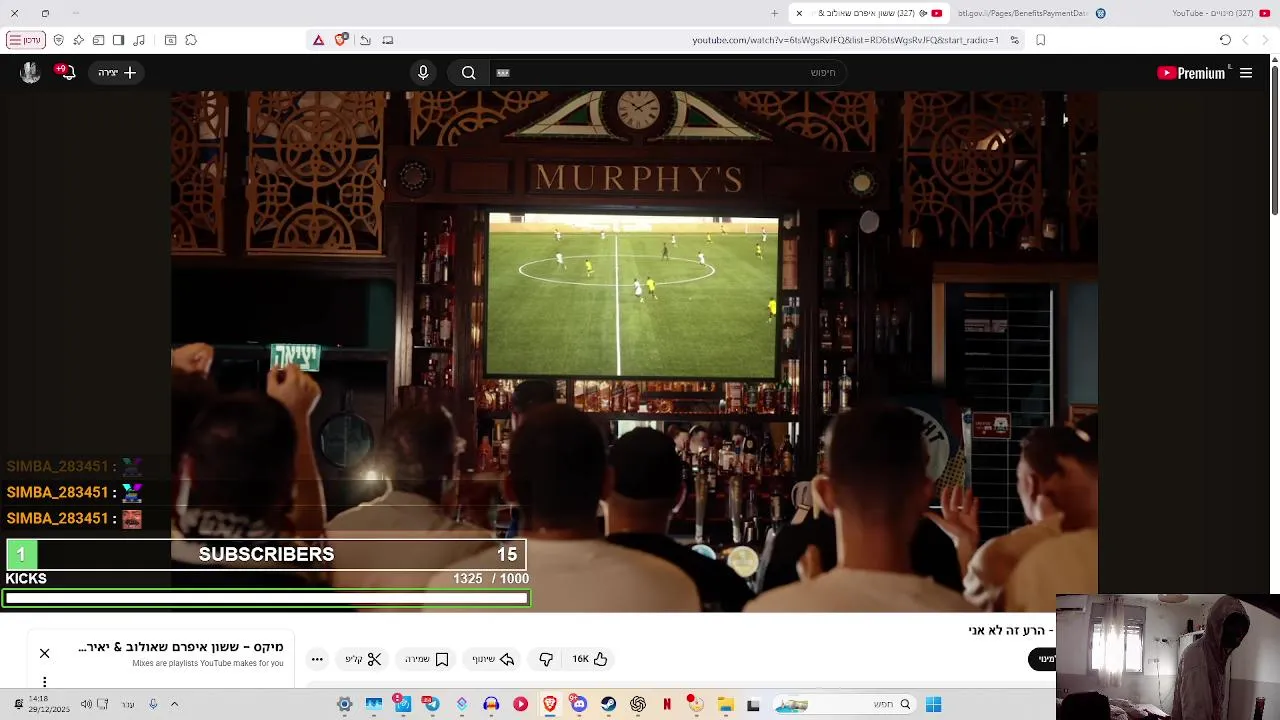Click the Clip (קליפ) scissors button
Screen dimensions: 1280x720
363,659
